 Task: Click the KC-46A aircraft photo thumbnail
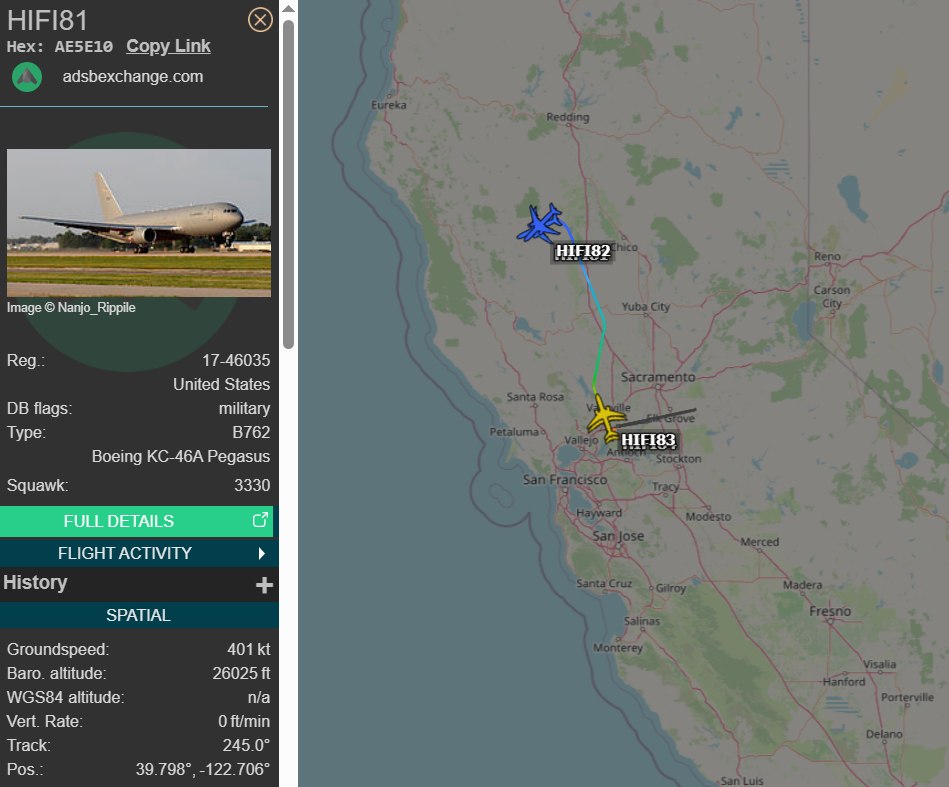(139, 223)
